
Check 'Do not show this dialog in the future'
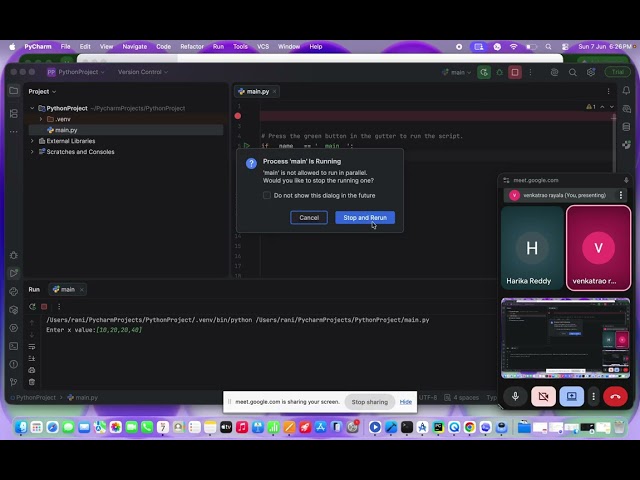(267, 196)
